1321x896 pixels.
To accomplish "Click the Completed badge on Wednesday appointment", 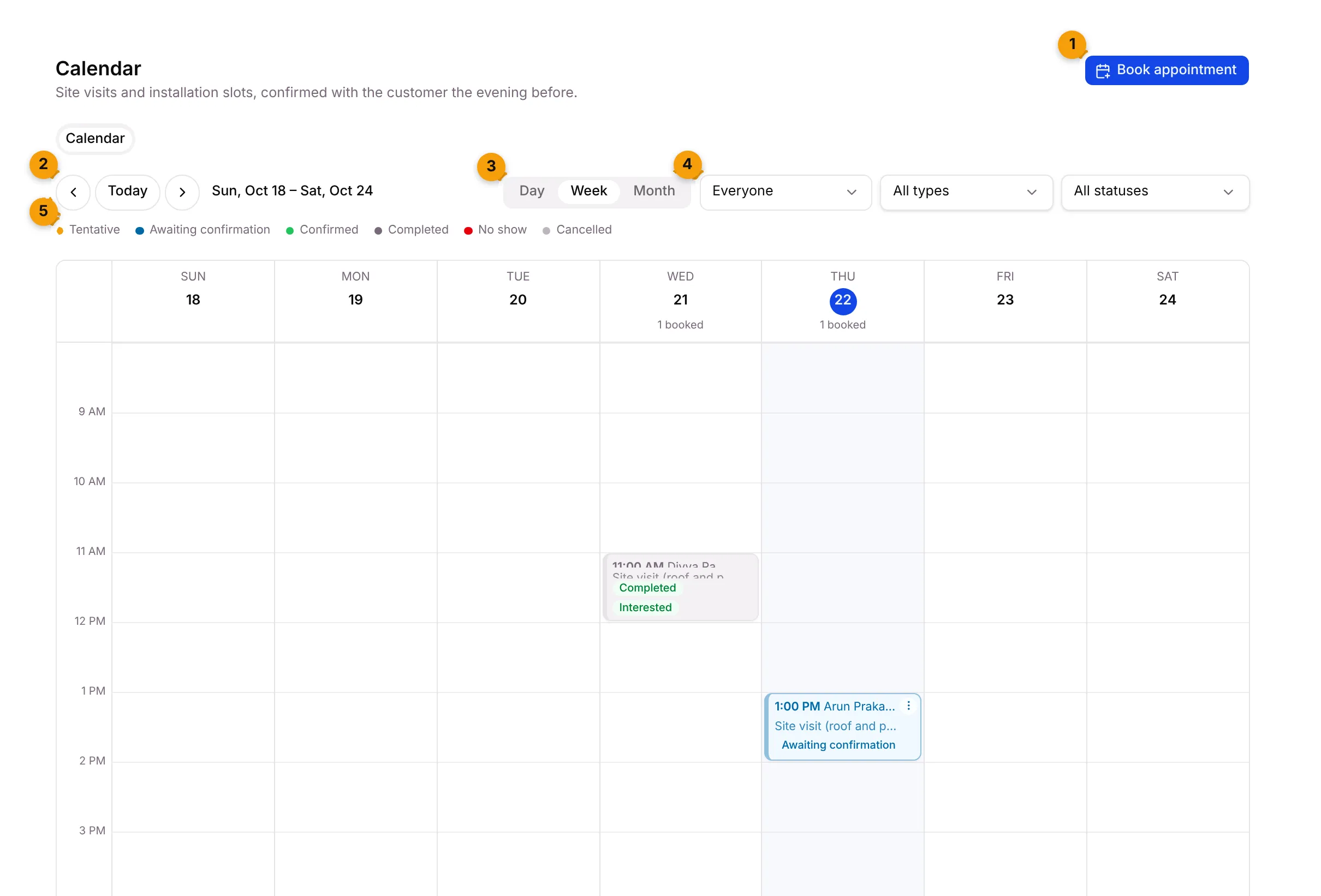I will (x=647, y=588).
